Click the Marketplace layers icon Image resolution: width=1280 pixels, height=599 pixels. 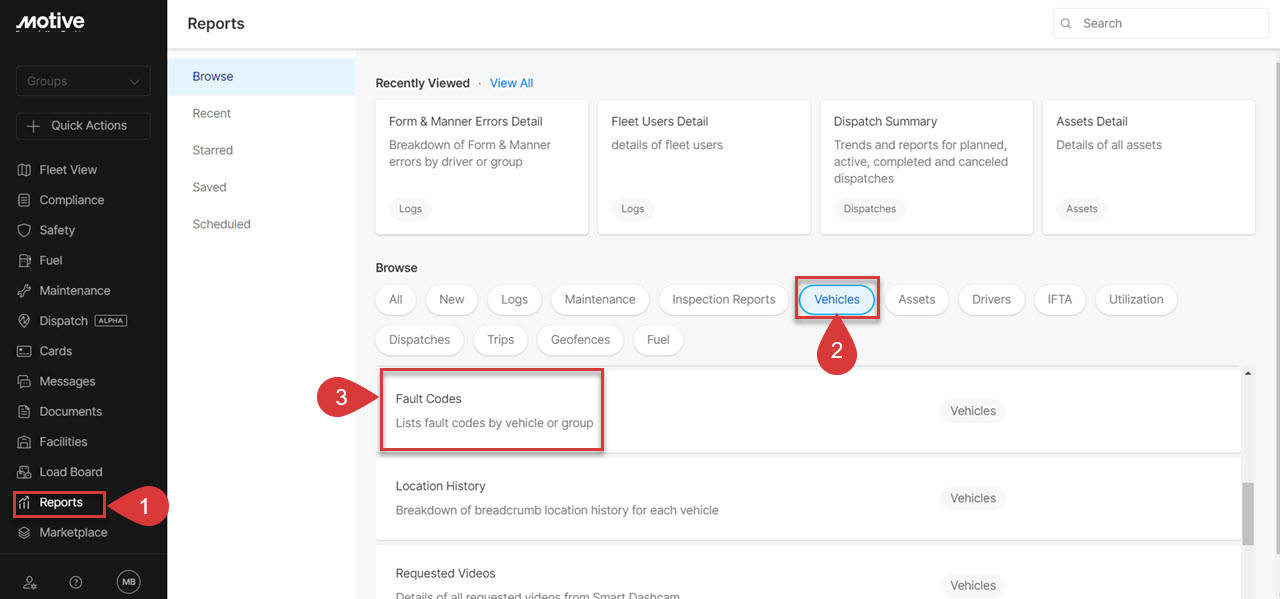[x=25, y=533]
